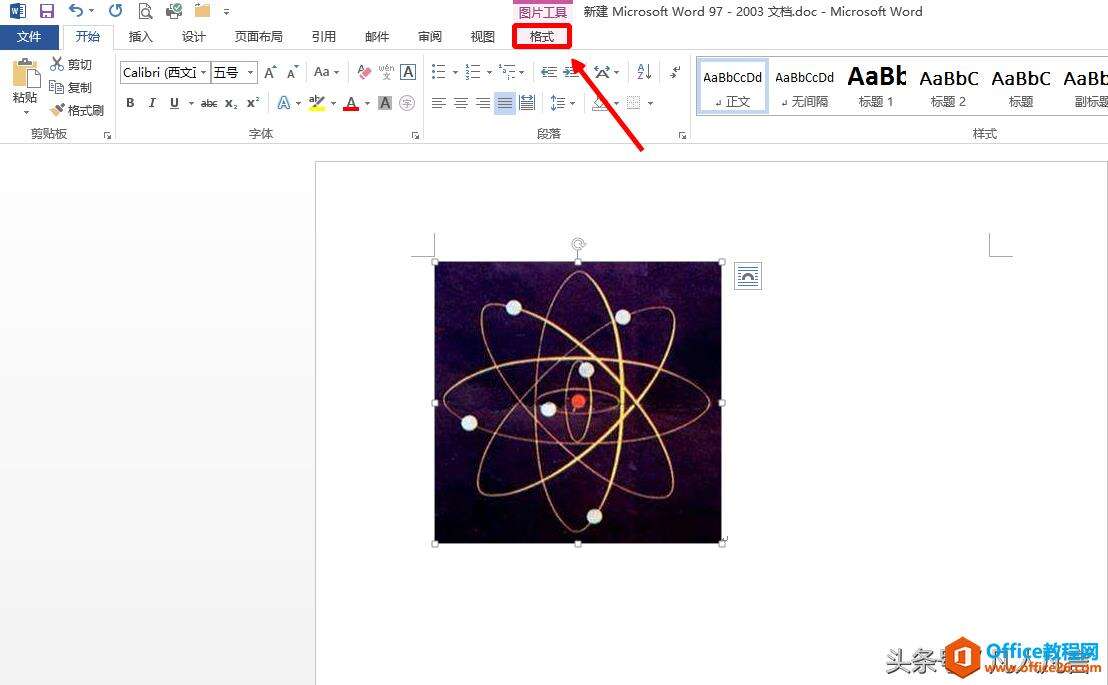Click the layout options icon beside the image
This screenshot has width=1108, height=685.
[748, 276]
